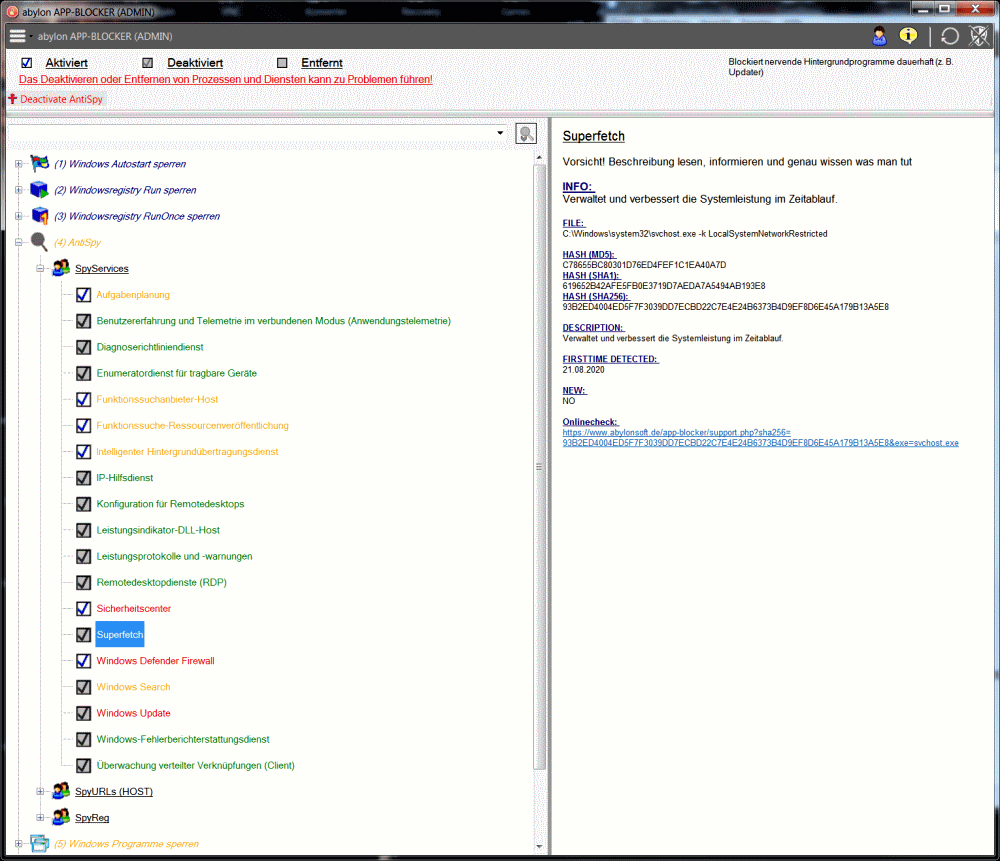Select Leistungsindikator-DLL-Host entry
Image resolution: width=1000 pixels, height=861 pixels.
click(x=158, y=530)
